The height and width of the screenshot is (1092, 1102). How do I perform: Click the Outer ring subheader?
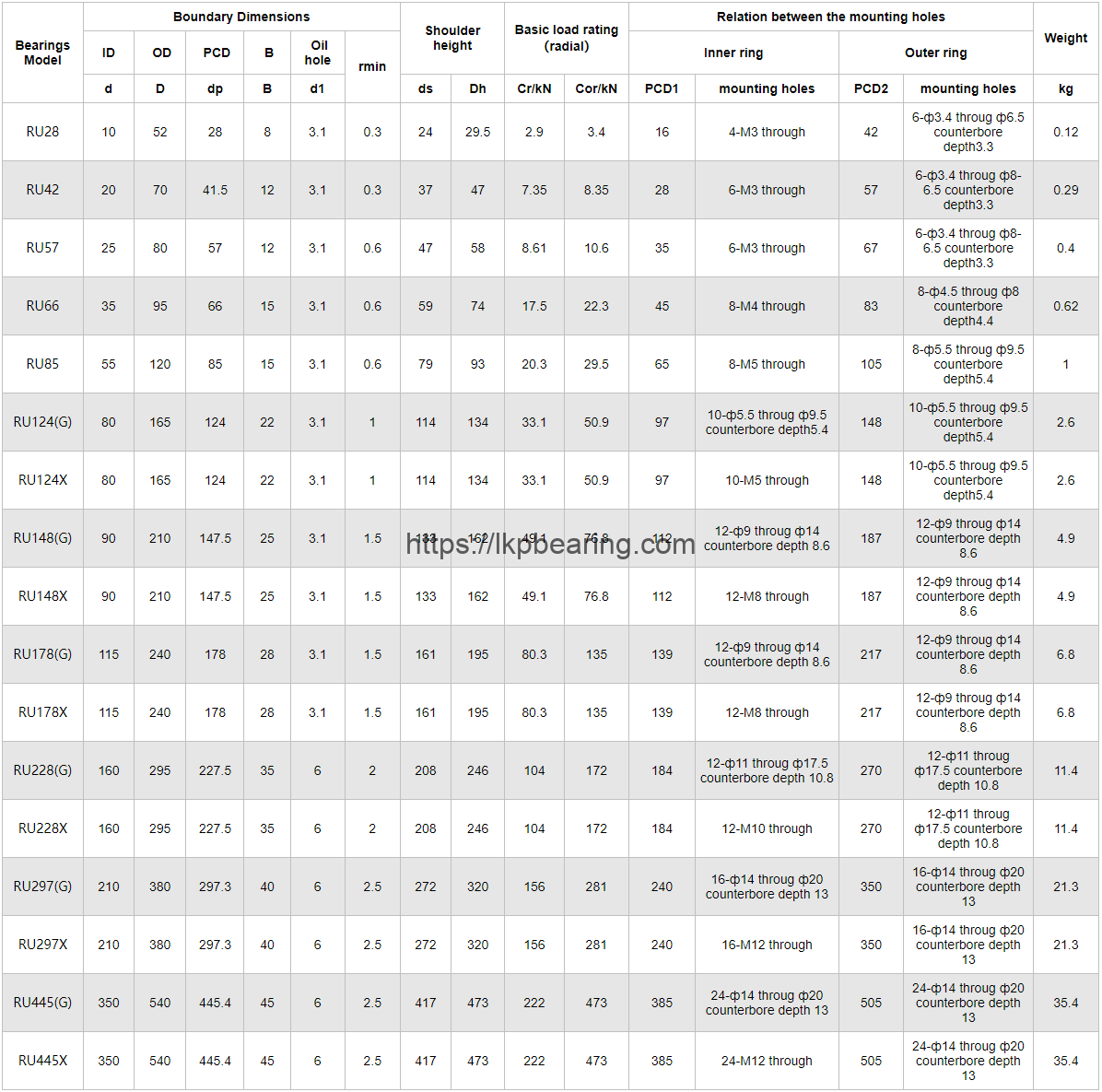pos(935,53)
